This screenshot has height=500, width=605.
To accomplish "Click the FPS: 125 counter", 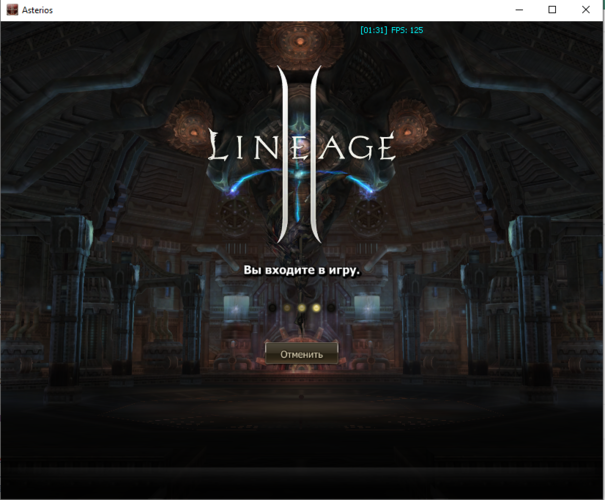I will click(x=406, y=31).
